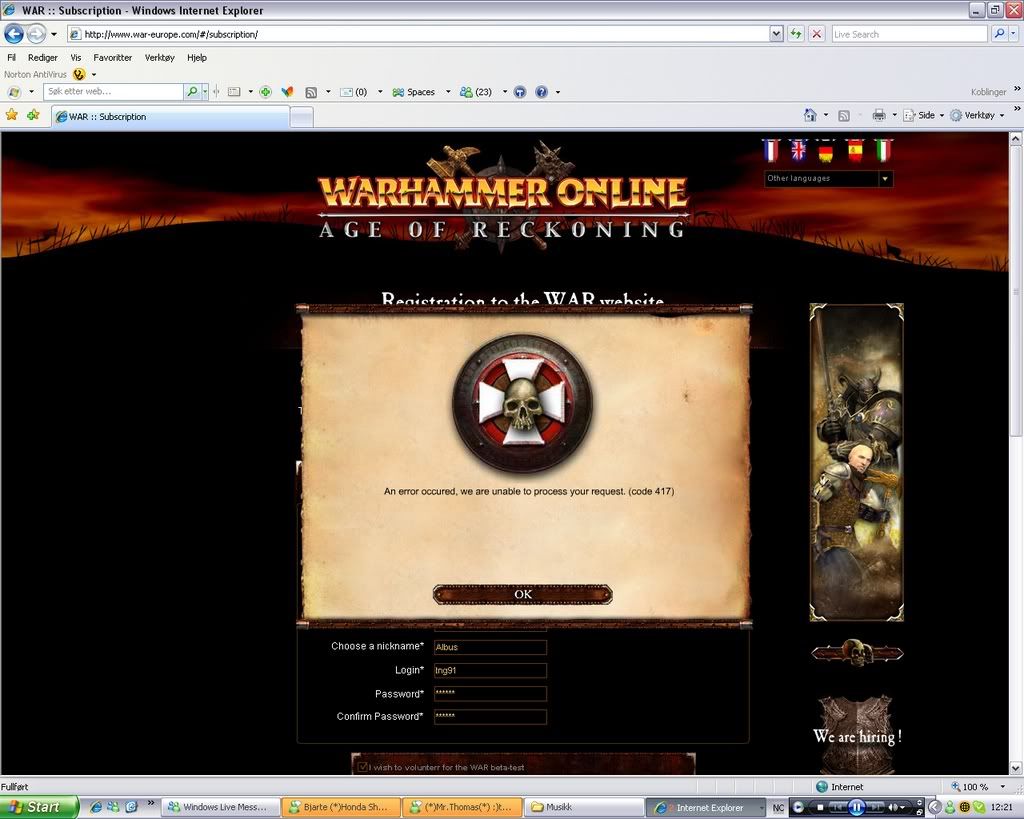
Task: Open the Verktøy menu in menu bar
Action: tap(159, 58)
